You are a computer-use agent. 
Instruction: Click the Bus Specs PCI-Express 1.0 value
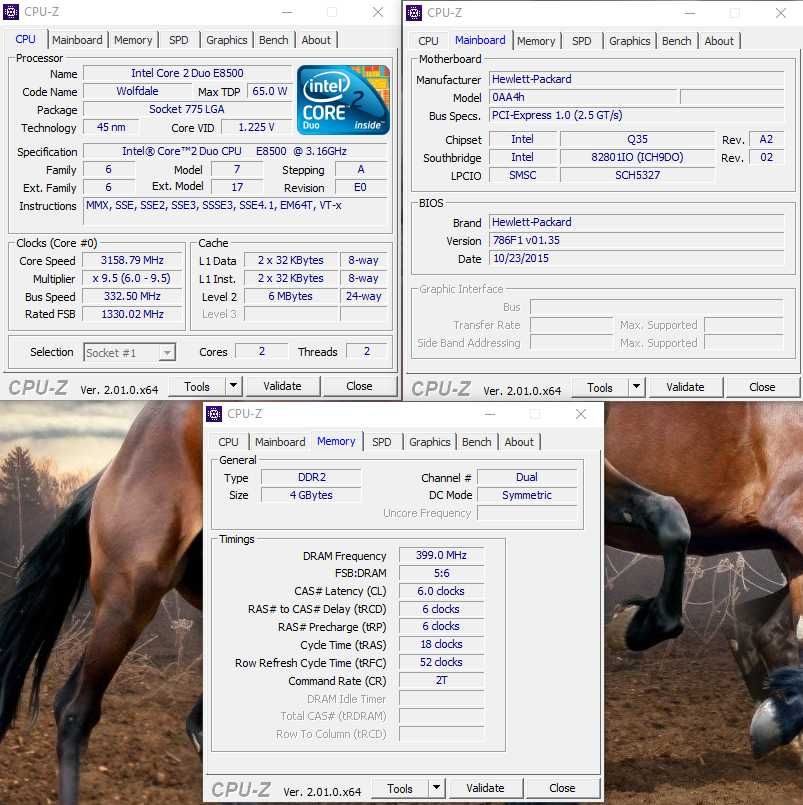click(x=637, y=116)
